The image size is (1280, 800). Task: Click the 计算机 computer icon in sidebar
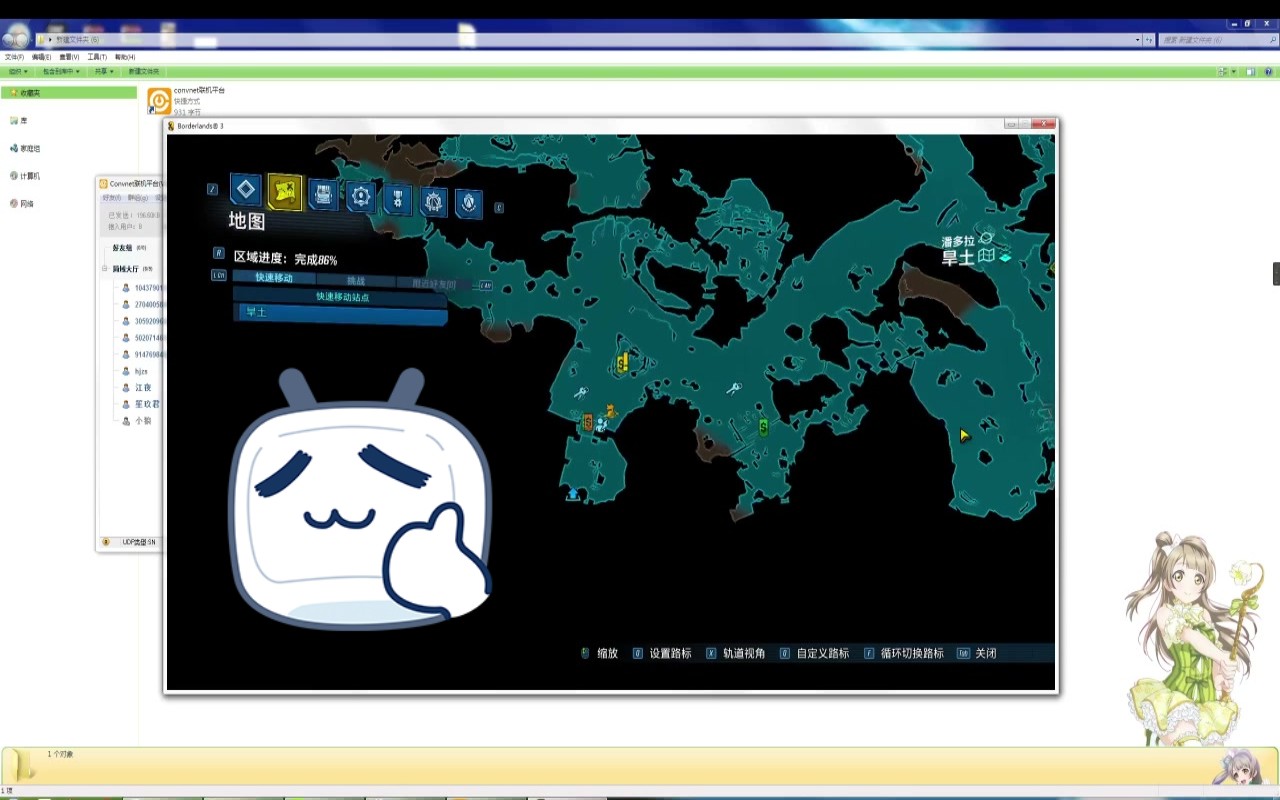click(x=13, y=176)
